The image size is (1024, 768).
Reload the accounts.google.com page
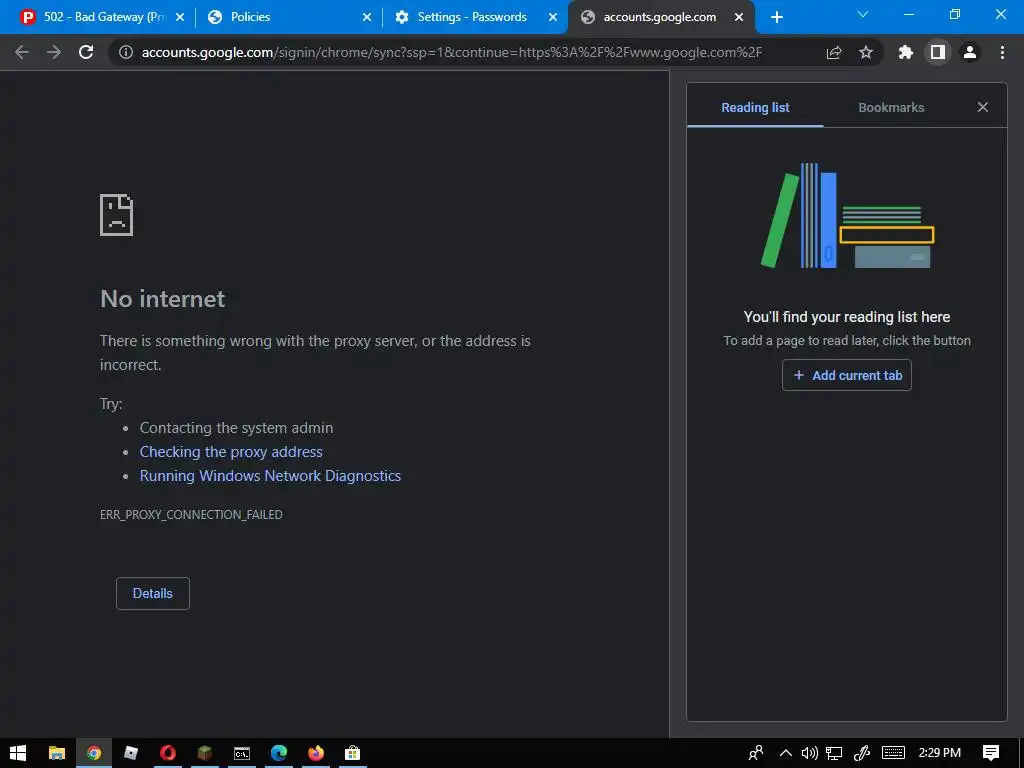point(86,52)
